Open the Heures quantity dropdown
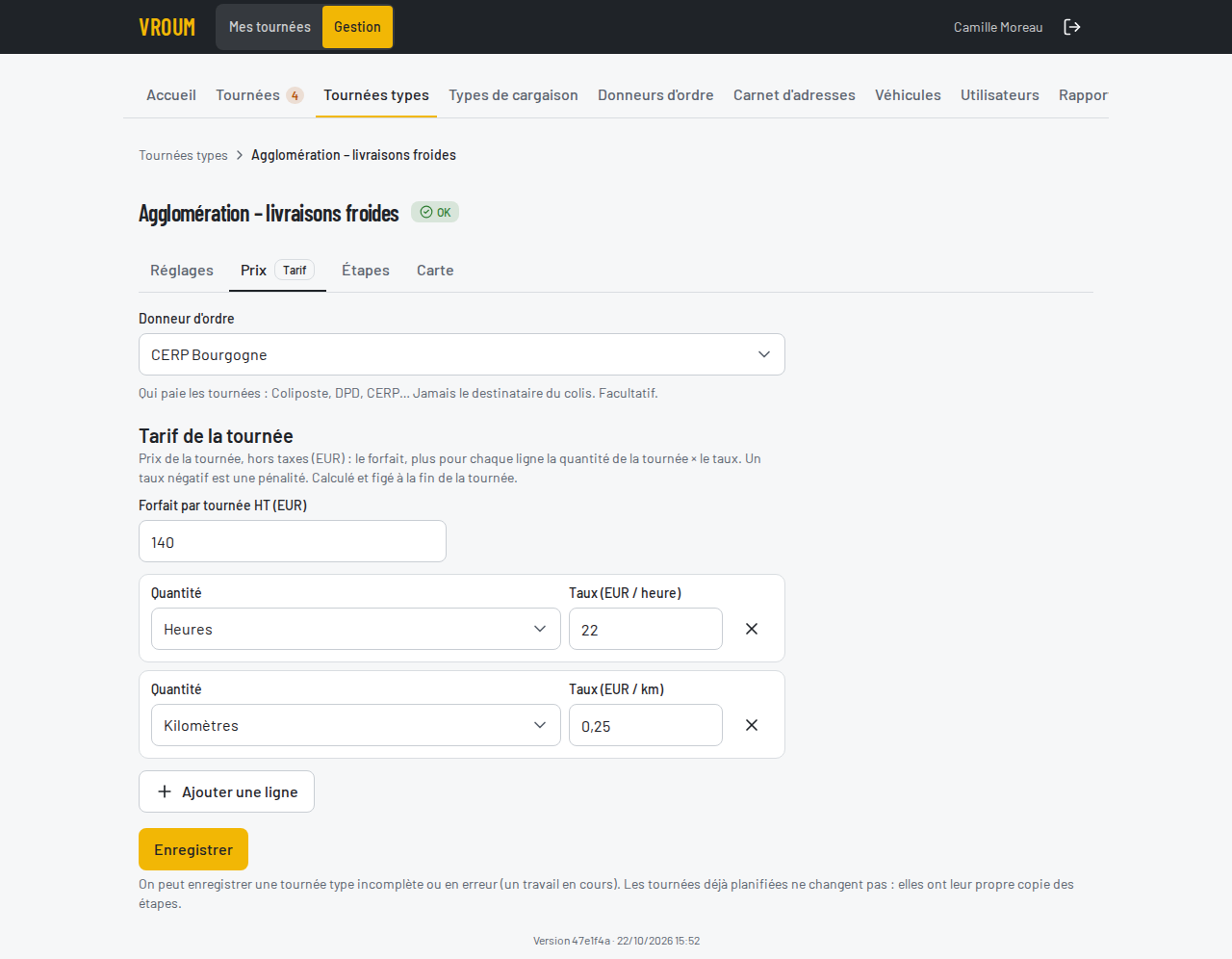1232x959 pixels. pos(356,629)
